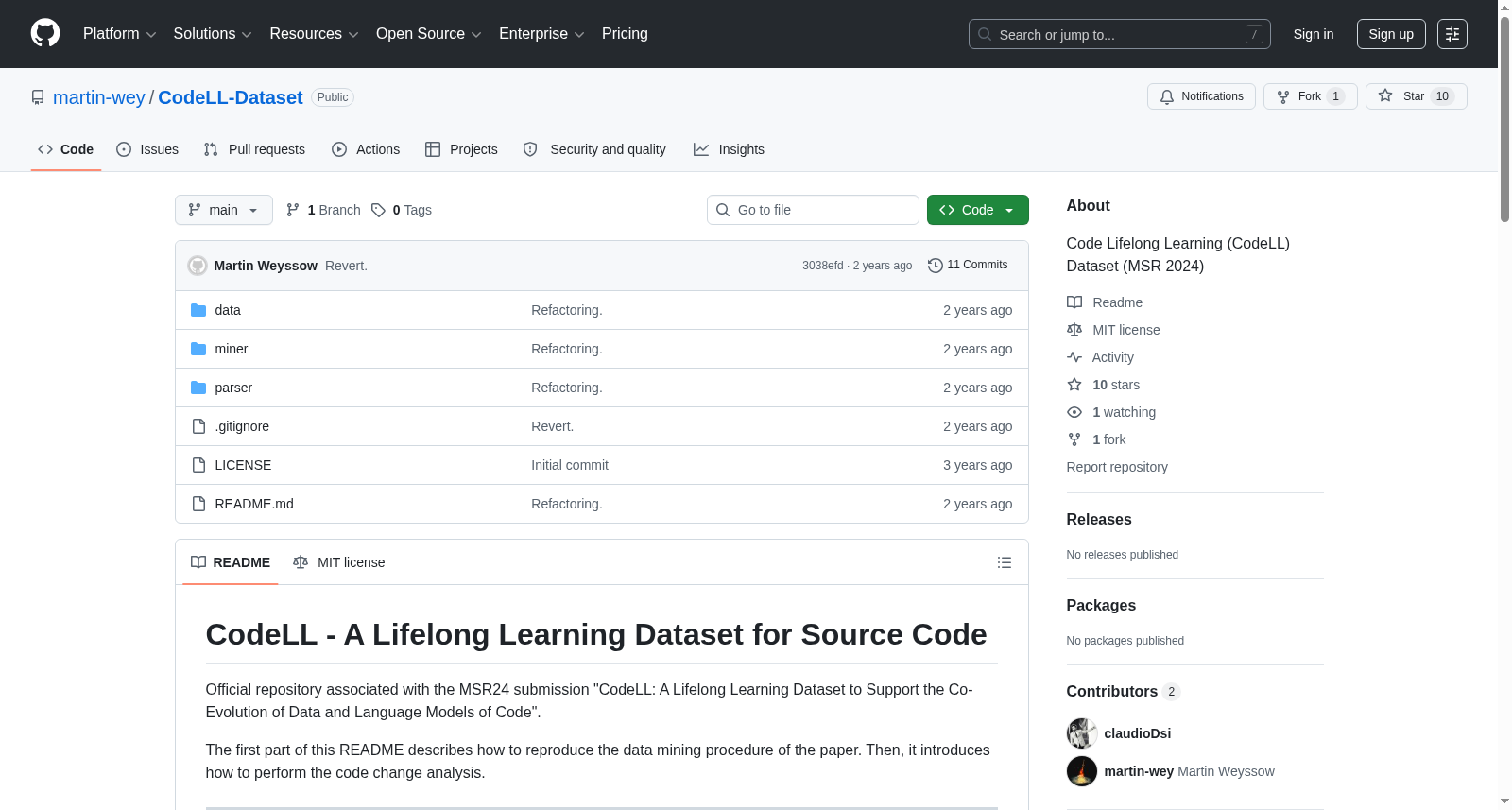This screenshot has height=810, width=1512.
Task: Open the Pricing page
Action: 625,34
